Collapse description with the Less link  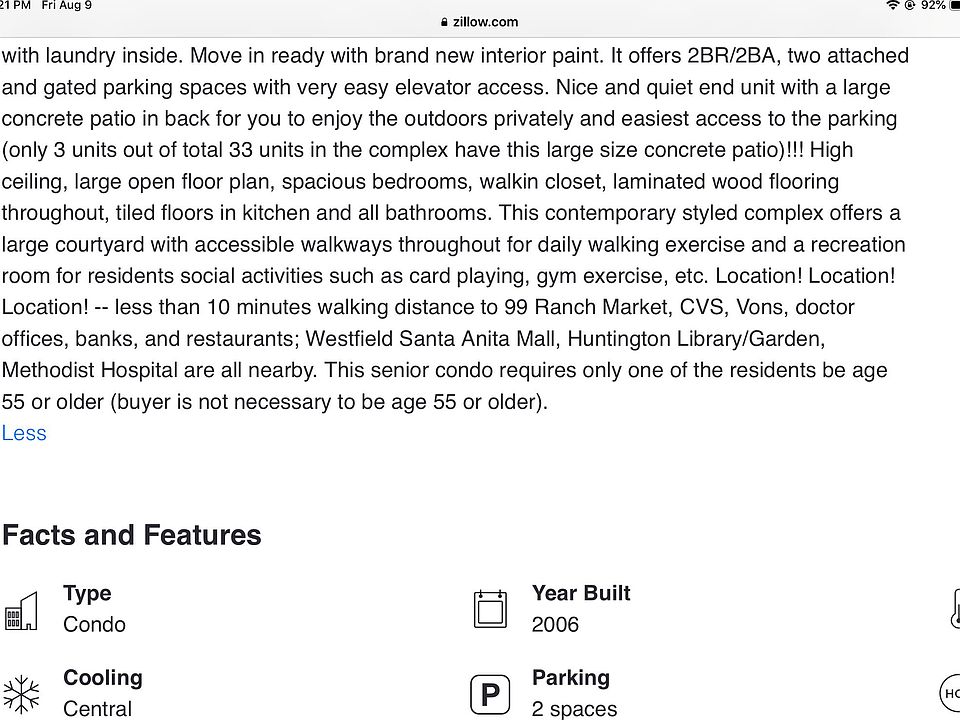[24, 433]
